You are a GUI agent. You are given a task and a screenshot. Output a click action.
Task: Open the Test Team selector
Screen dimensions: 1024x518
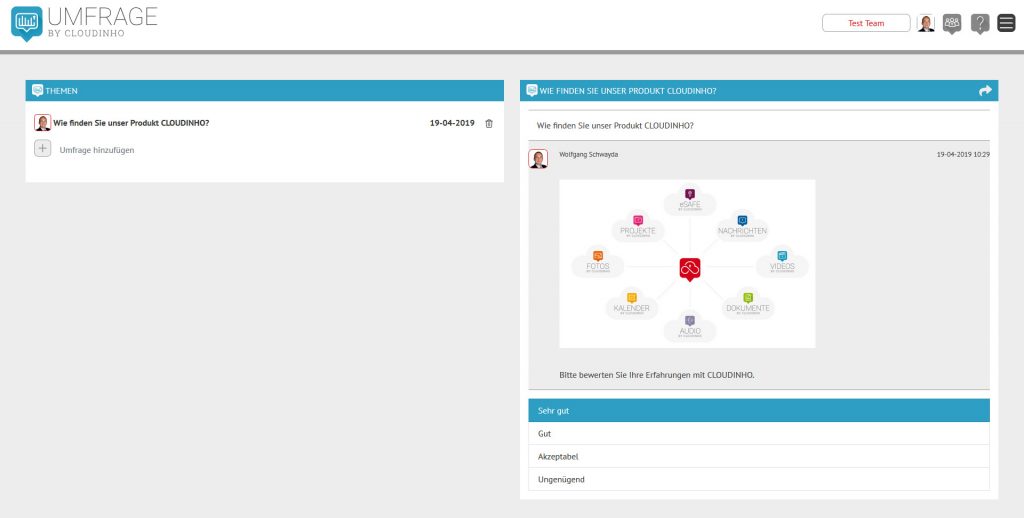click(x=866, y=23)
